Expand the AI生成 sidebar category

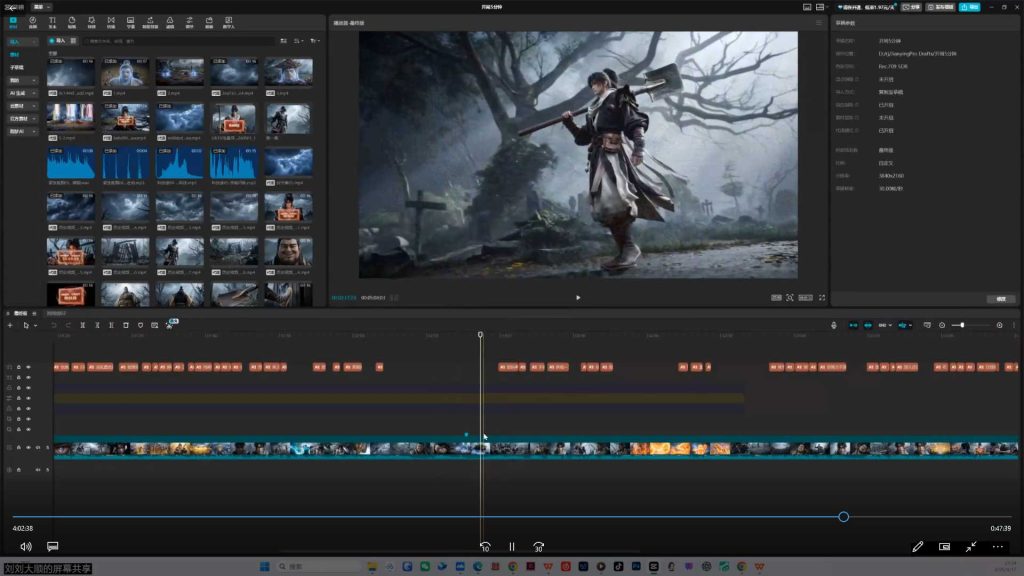pos(22,93)
